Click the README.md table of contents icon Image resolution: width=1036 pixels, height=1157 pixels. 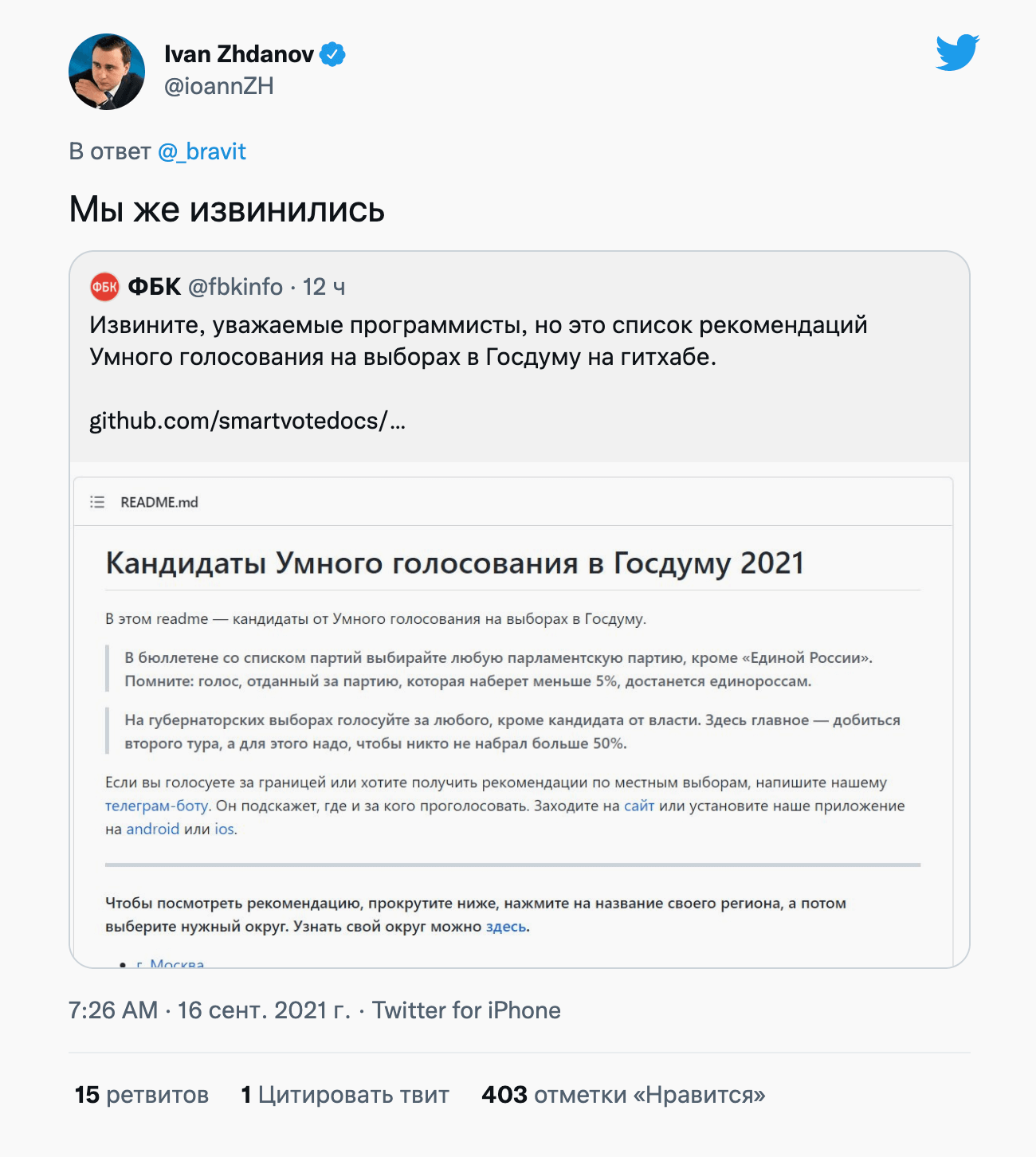pos(97,502)
